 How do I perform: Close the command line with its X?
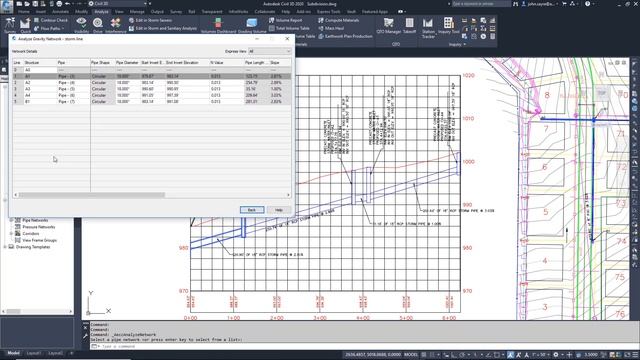(x=85, y=327)
